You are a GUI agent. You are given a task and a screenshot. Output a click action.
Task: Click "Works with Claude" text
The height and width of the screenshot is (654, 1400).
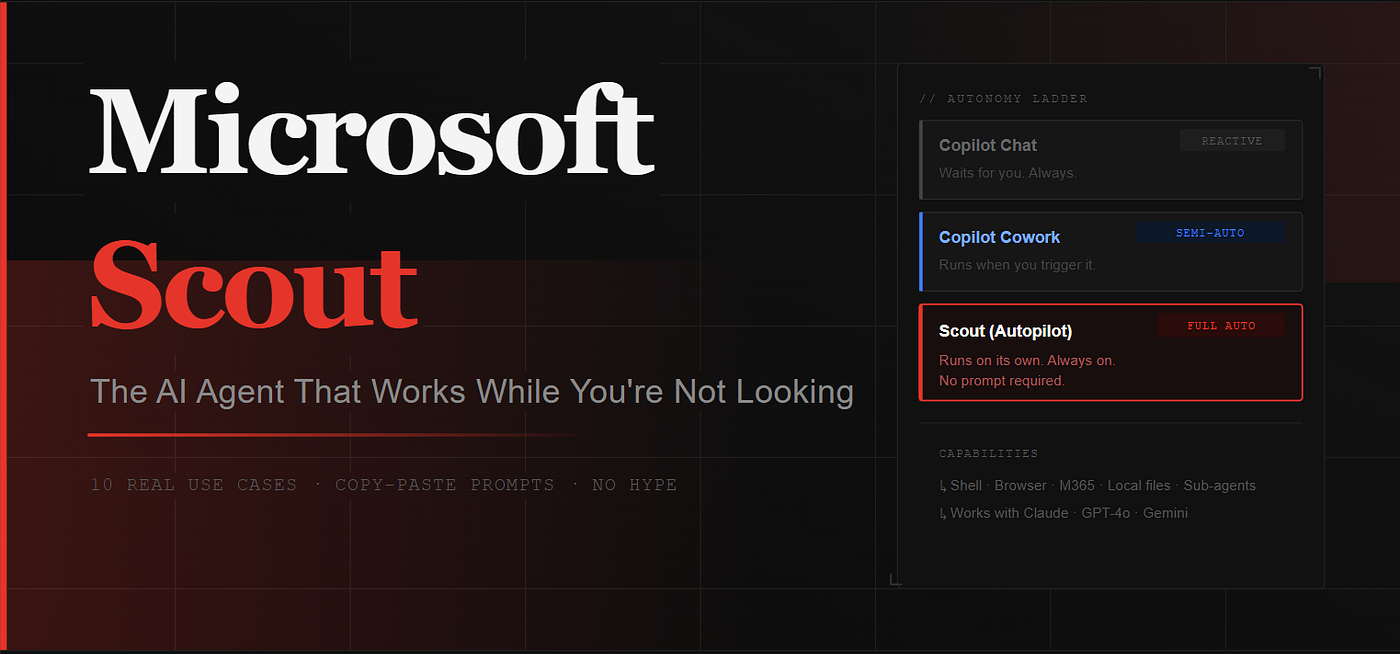coord(1009,513)
